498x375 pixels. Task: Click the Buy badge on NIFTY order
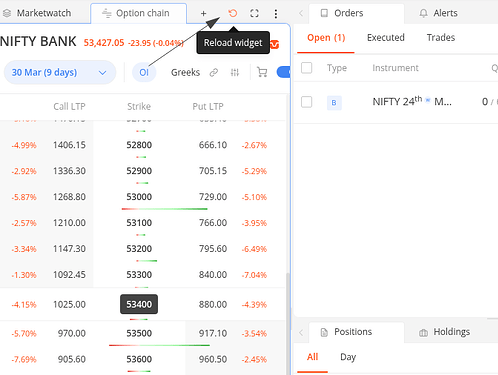pyautogui.click(x=334, y=103)
